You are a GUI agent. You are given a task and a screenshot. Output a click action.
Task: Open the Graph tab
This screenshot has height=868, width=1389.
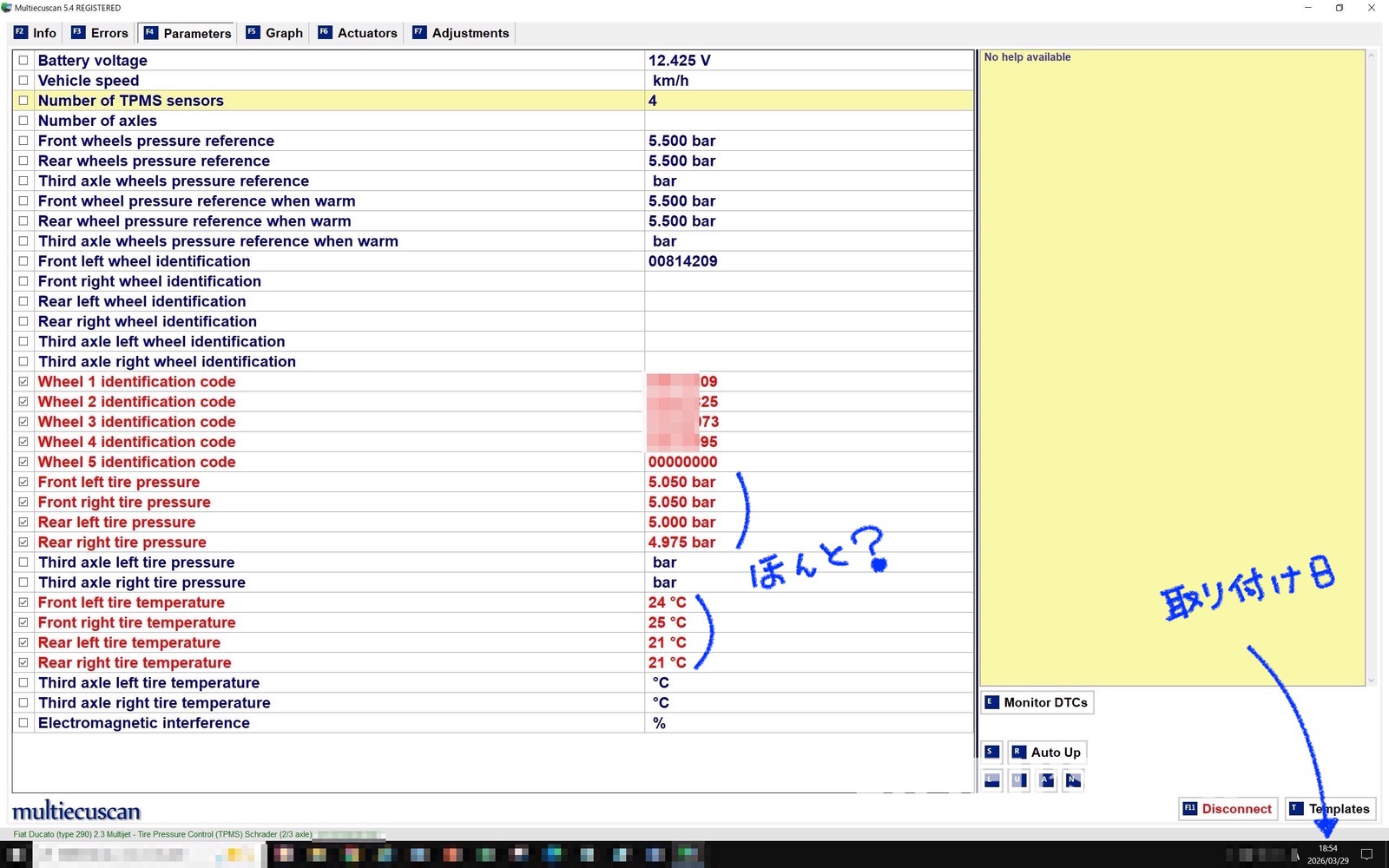[x=274, y=33]
